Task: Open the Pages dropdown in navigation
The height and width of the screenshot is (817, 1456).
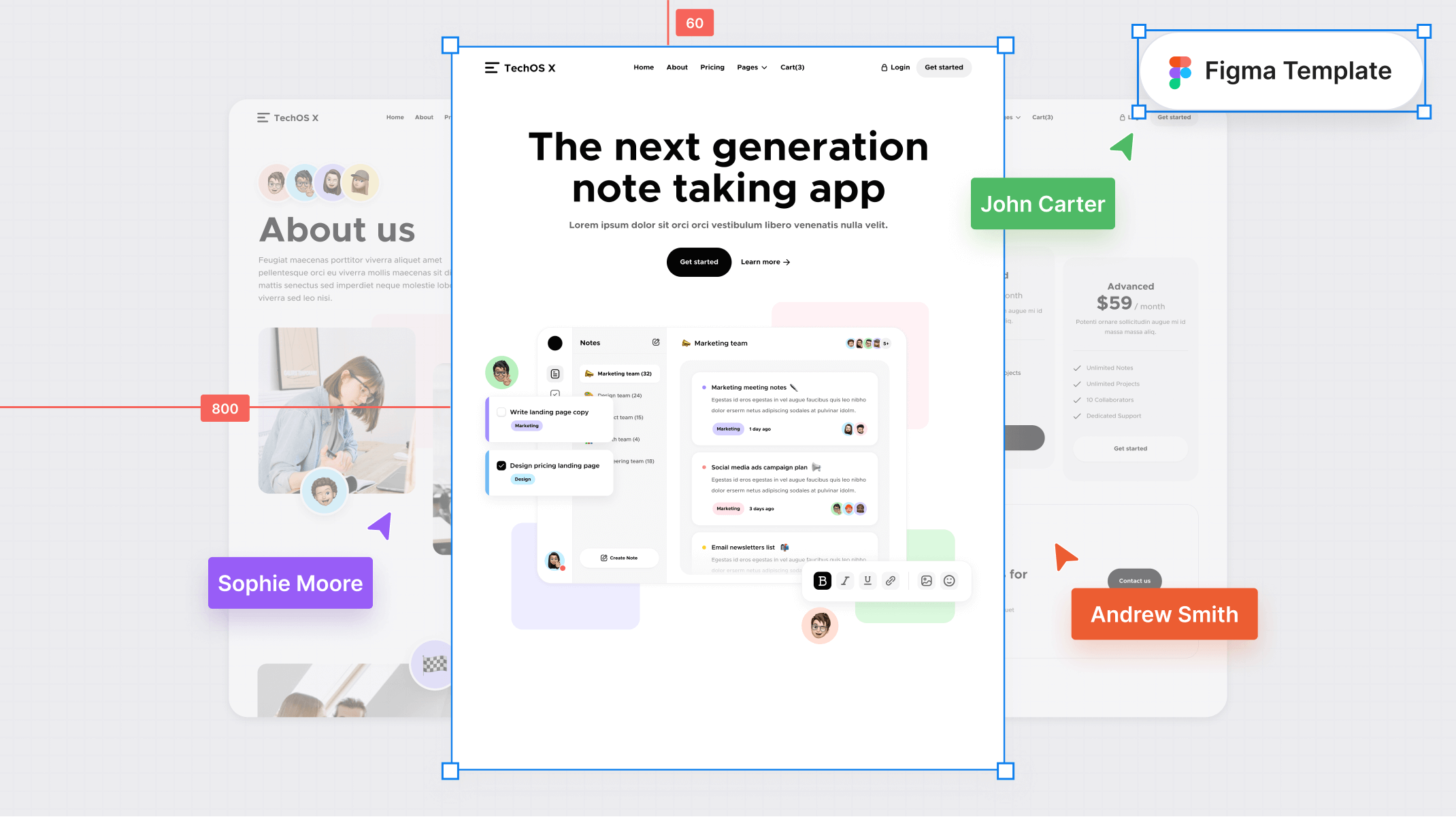Action: (x=750, y=67)
